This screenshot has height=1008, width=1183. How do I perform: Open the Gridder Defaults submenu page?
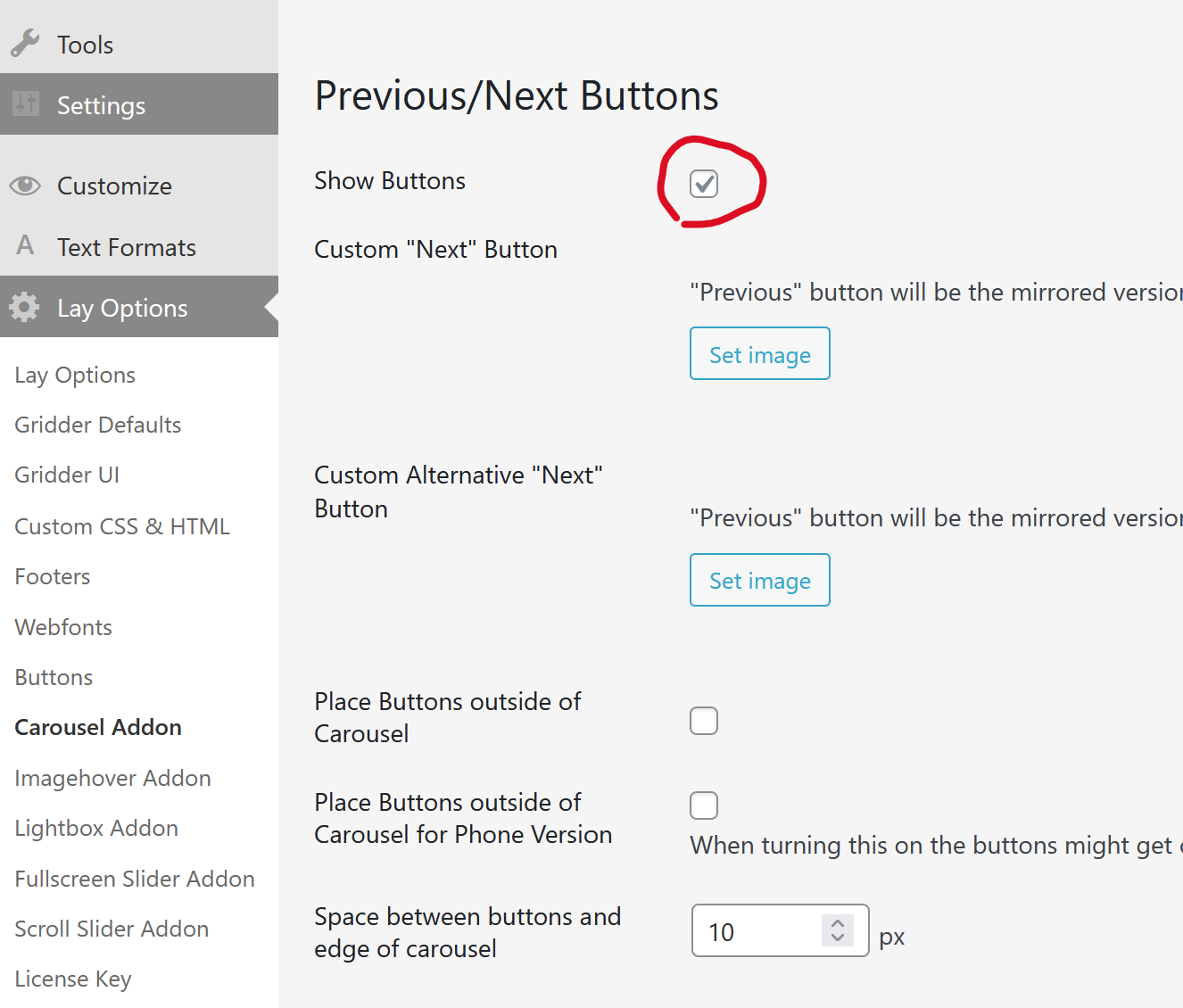(98, 425)
